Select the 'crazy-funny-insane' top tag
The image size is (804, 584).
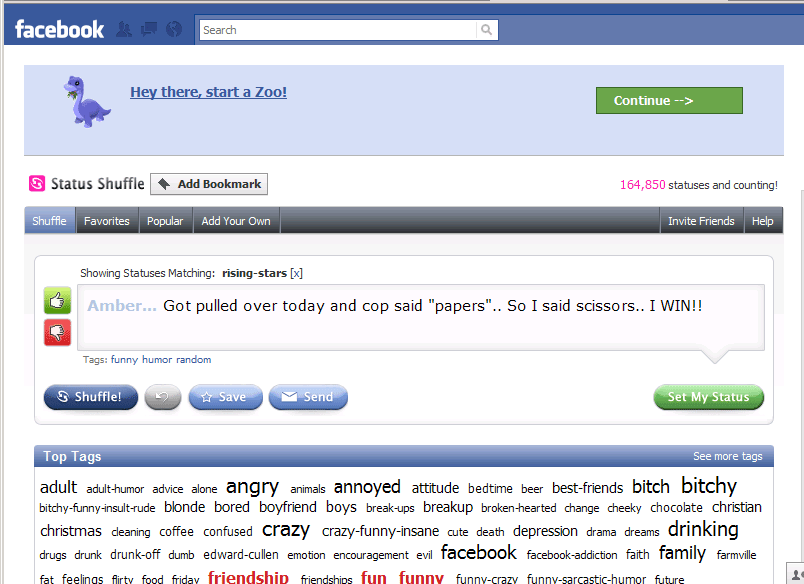point(380,531)
